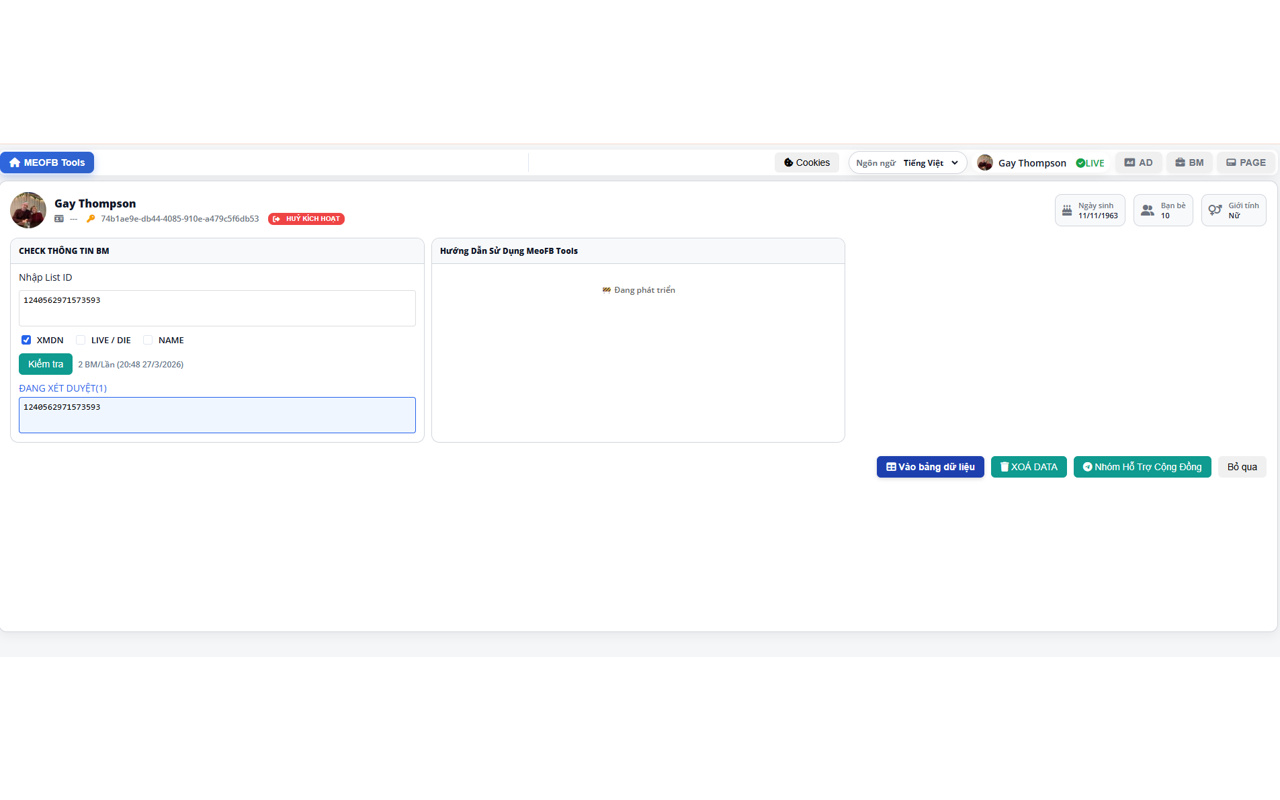The image size is (1280, 800).
Task: Click the calendar icon beside Ngày sinh
Action: pos(1068,209)
